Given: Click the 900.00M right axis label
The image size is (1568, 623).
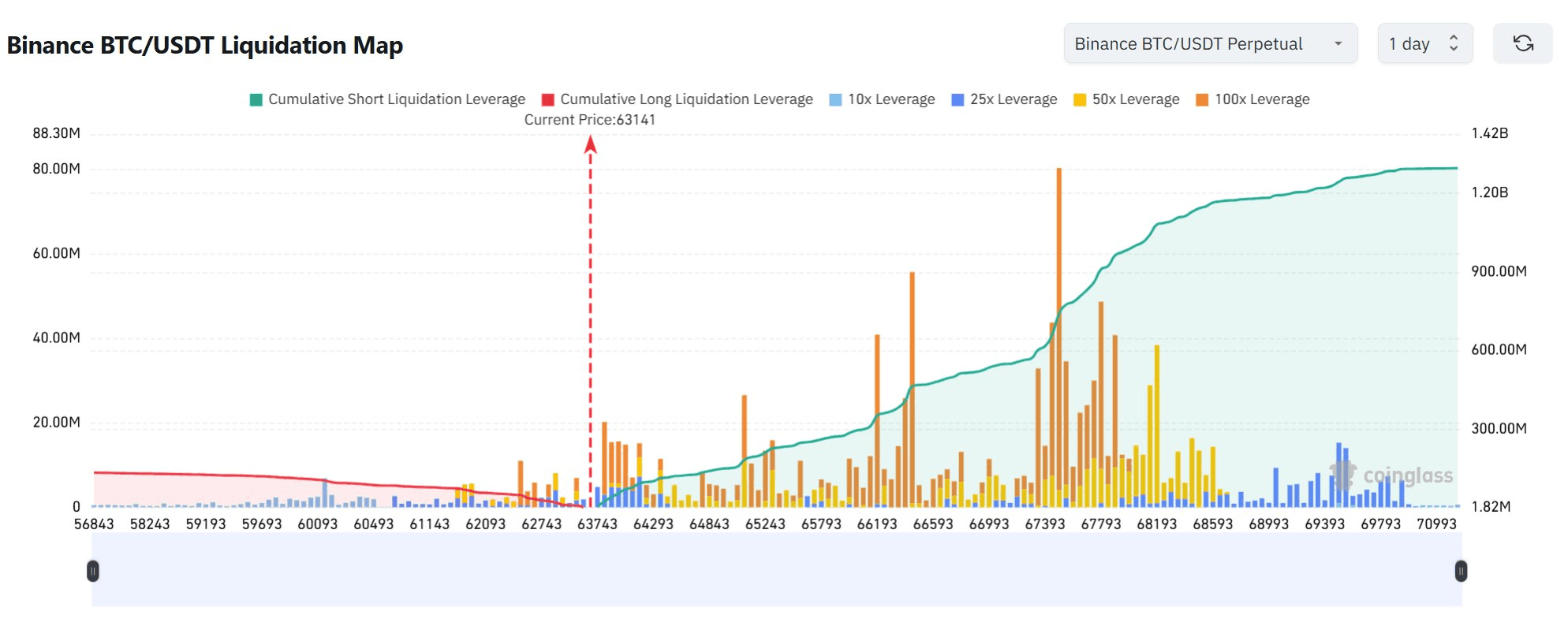Looking at the screenshot, I should (1499, 271).
